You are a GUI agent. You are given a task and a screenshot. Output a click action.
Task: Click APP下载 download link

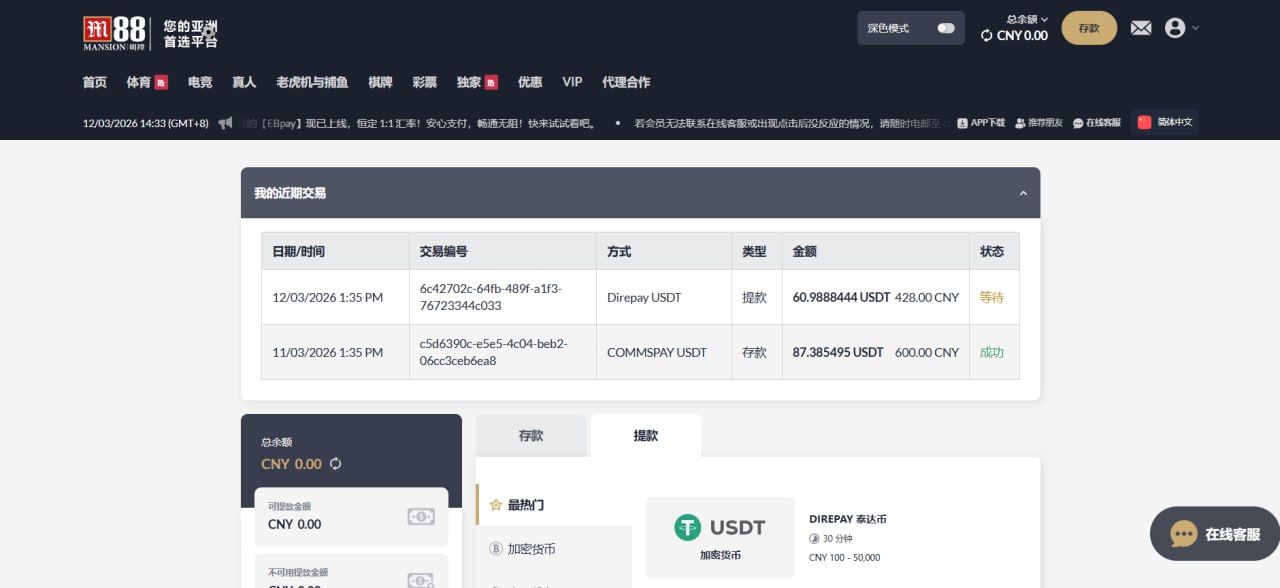(x=981, y=123)
